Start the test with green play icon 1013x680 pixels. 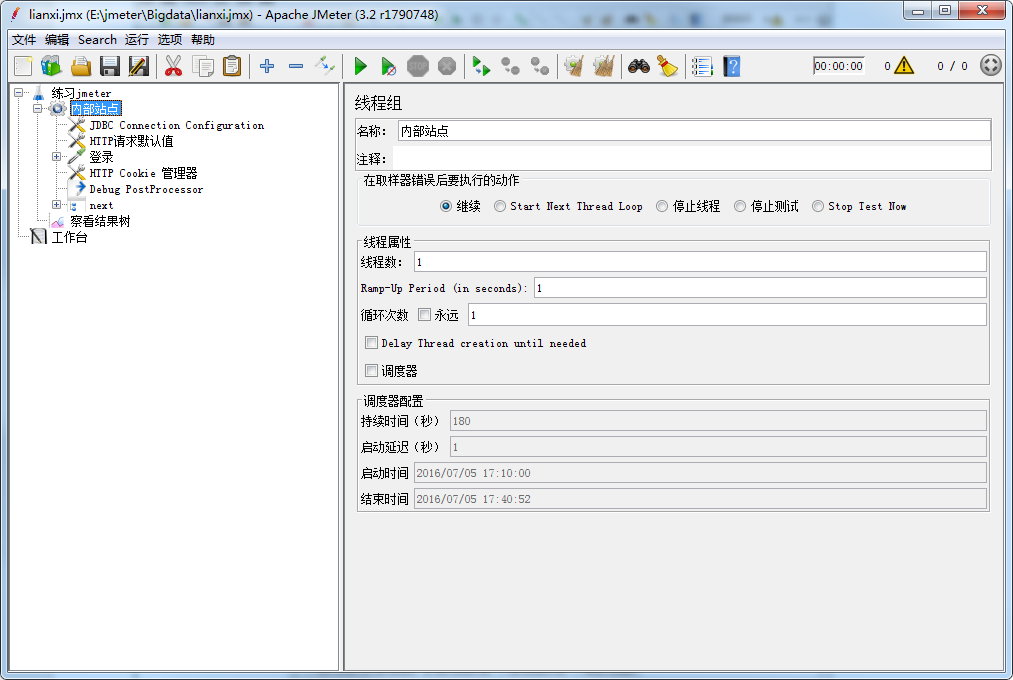[360, 66]
